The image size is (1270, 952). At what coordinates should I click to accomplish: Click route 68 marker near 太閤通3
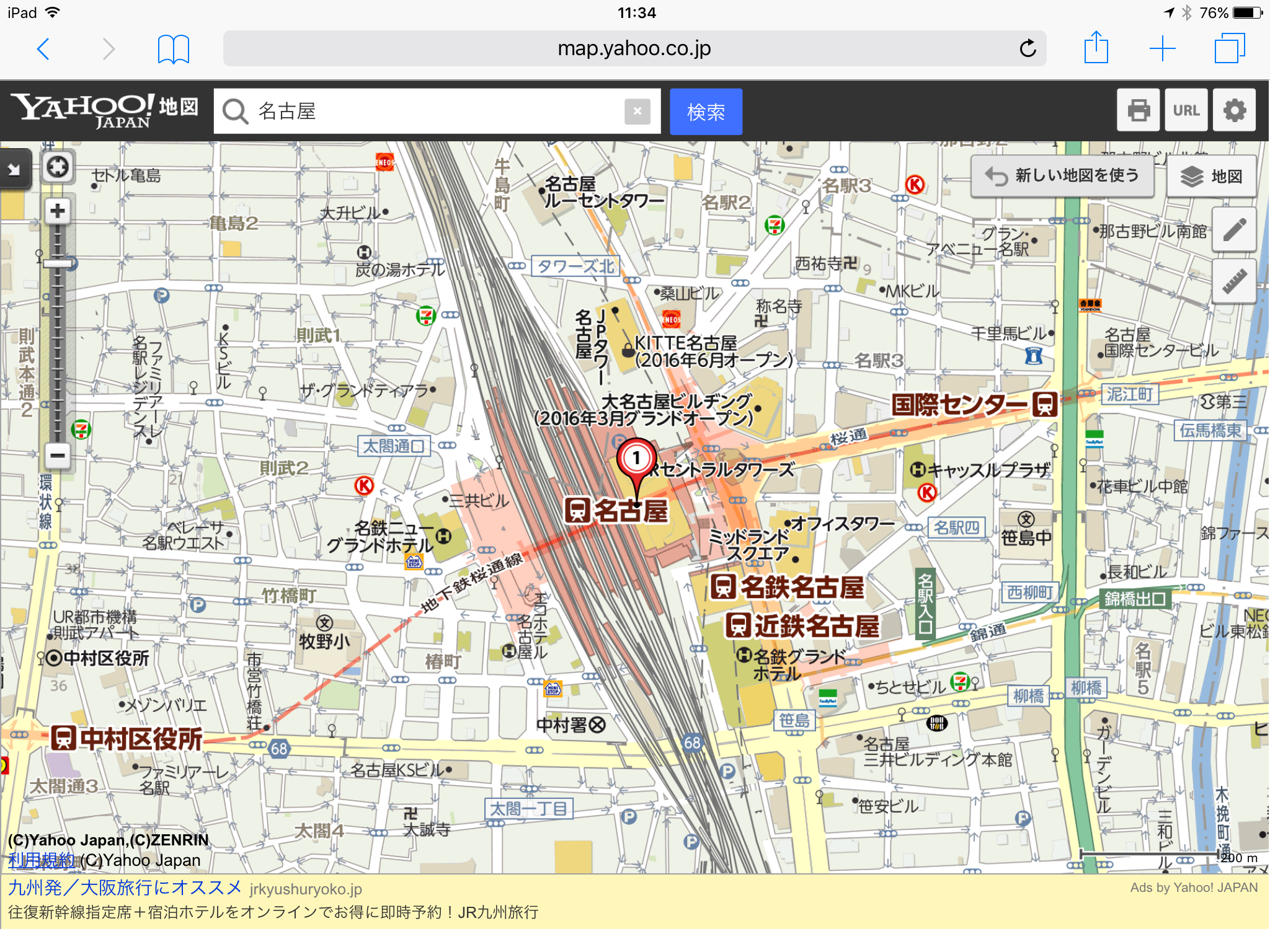279,749
